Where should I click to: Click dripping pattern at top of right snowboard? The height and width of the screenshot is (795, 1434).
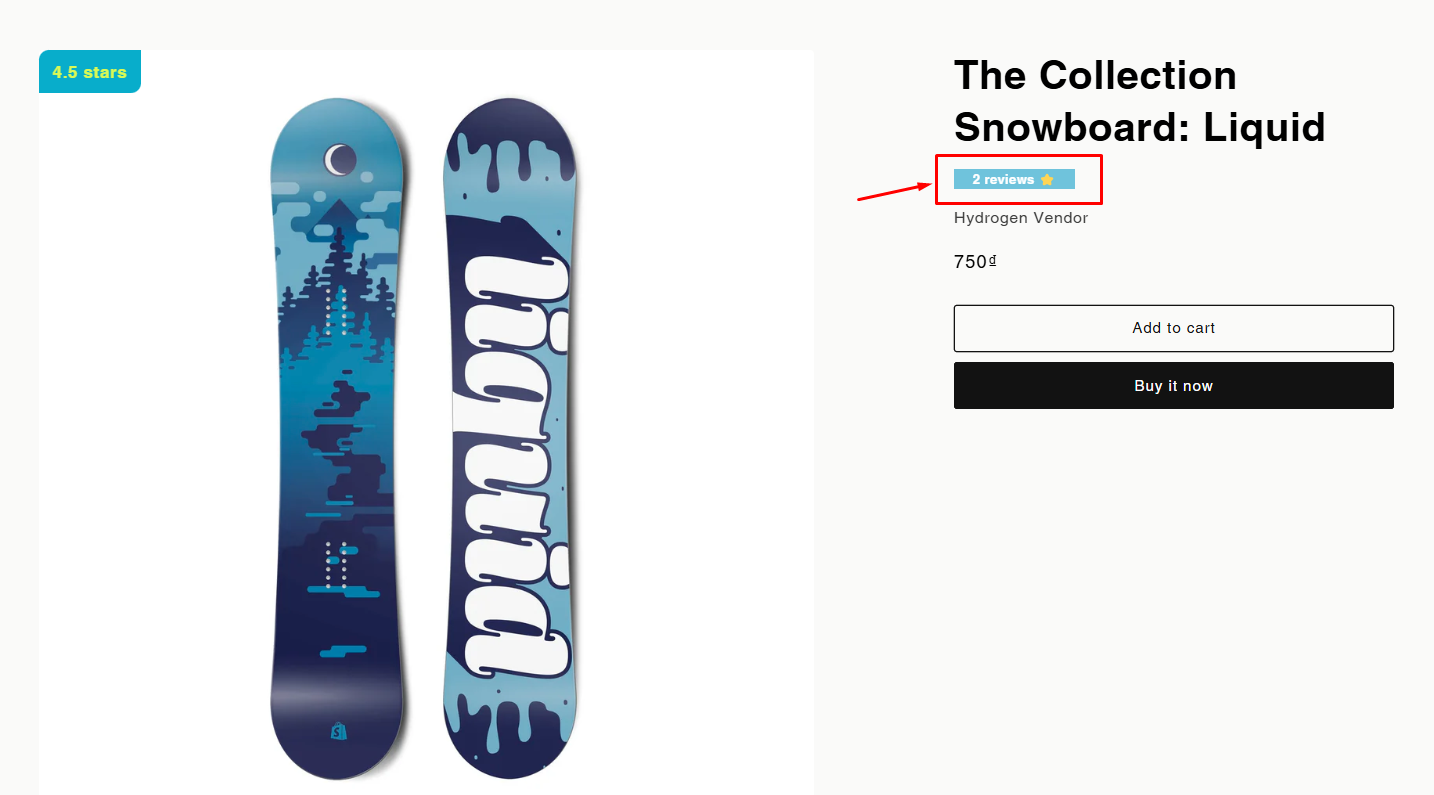click(x=510, y=158)
